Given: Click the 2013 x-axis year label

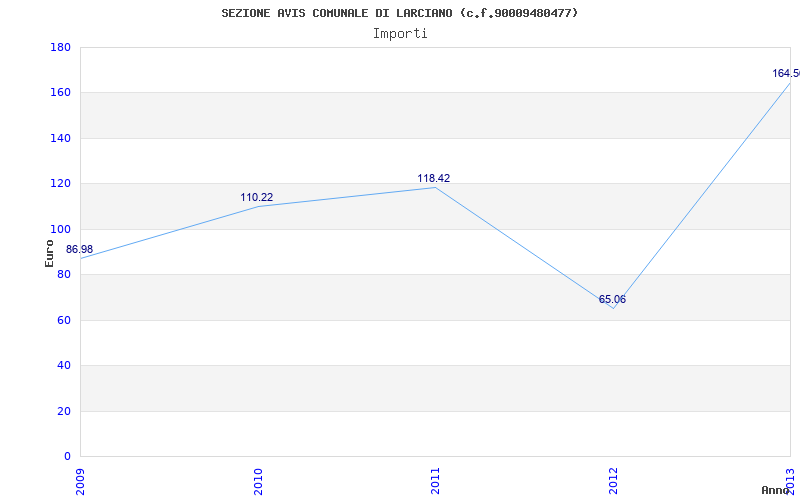Looking at the screenshot, I should (x=790, y=481).
